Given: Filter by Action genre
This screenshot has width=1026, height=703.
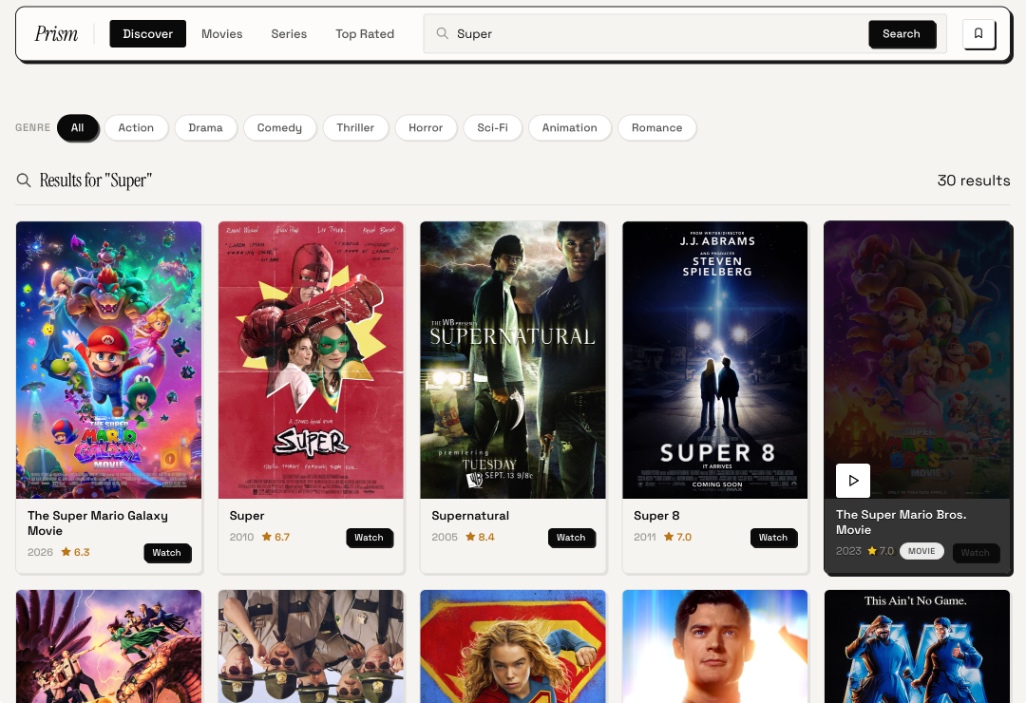Looking at the screenshot, I should (135, 128).
